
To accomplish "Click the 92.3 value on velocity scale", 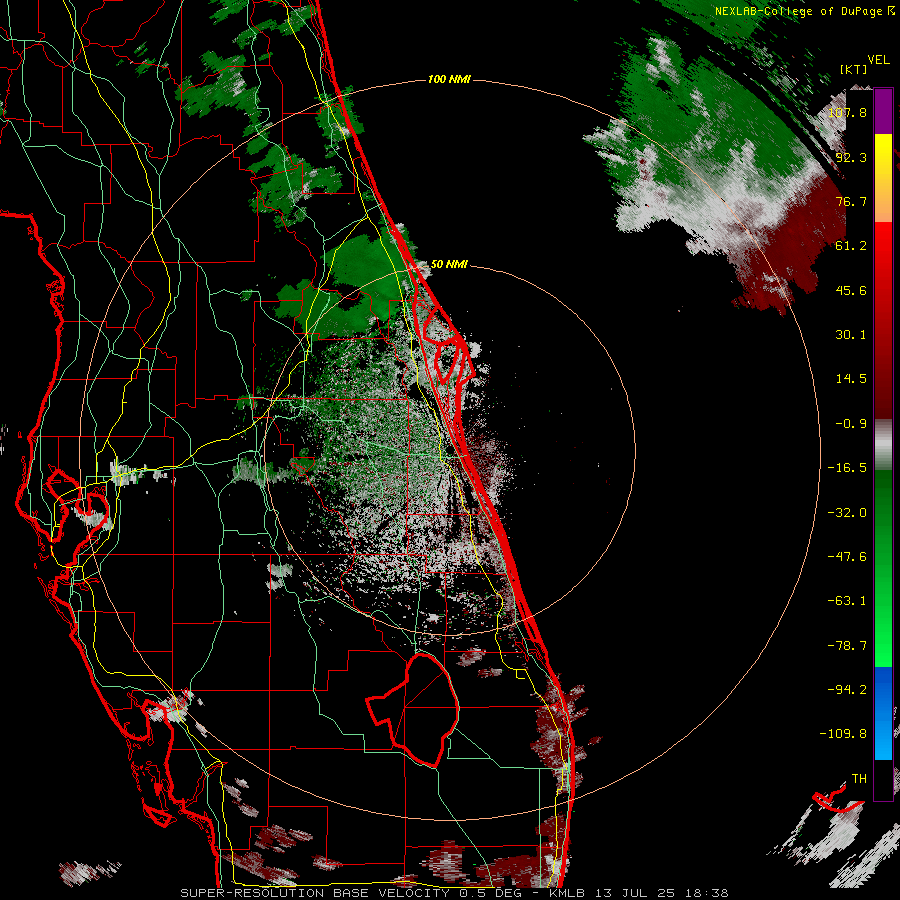I will click(x=851, y=157).
